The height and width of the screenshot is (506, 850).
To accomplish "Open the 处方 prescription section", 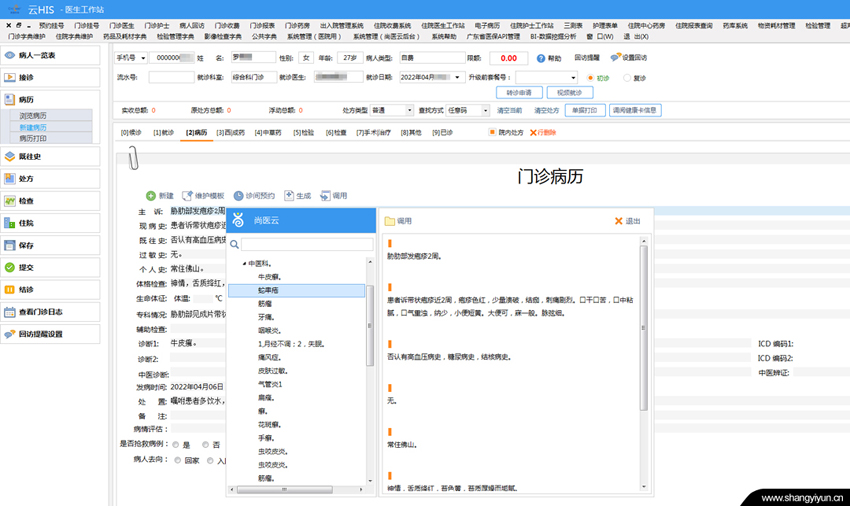I will (50, 179).
